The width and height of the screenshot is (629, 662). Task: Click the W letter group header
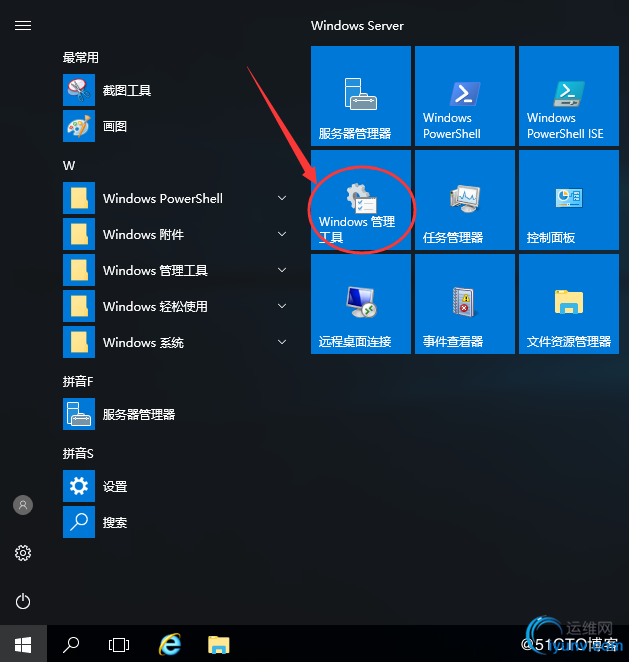tap(69, 166)
